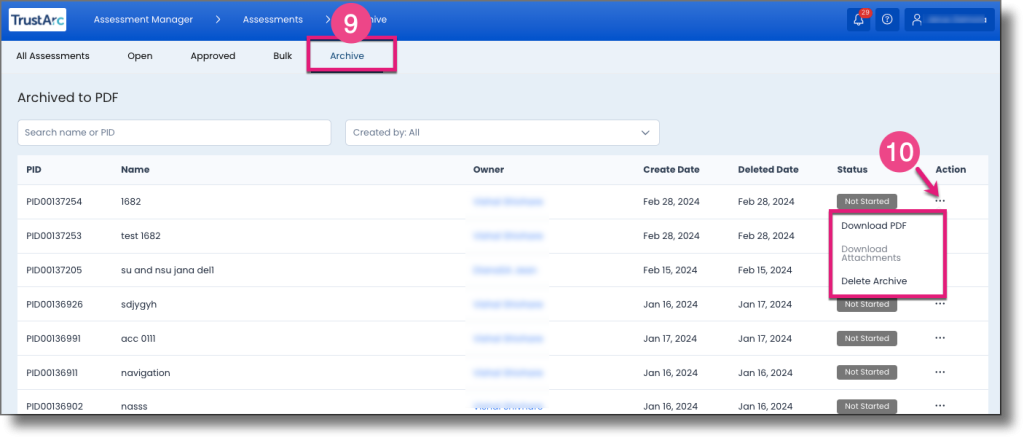This screenshot has height=438, width=1024.
Task: Open the notifications bell icon
Action: coord(859,20)
